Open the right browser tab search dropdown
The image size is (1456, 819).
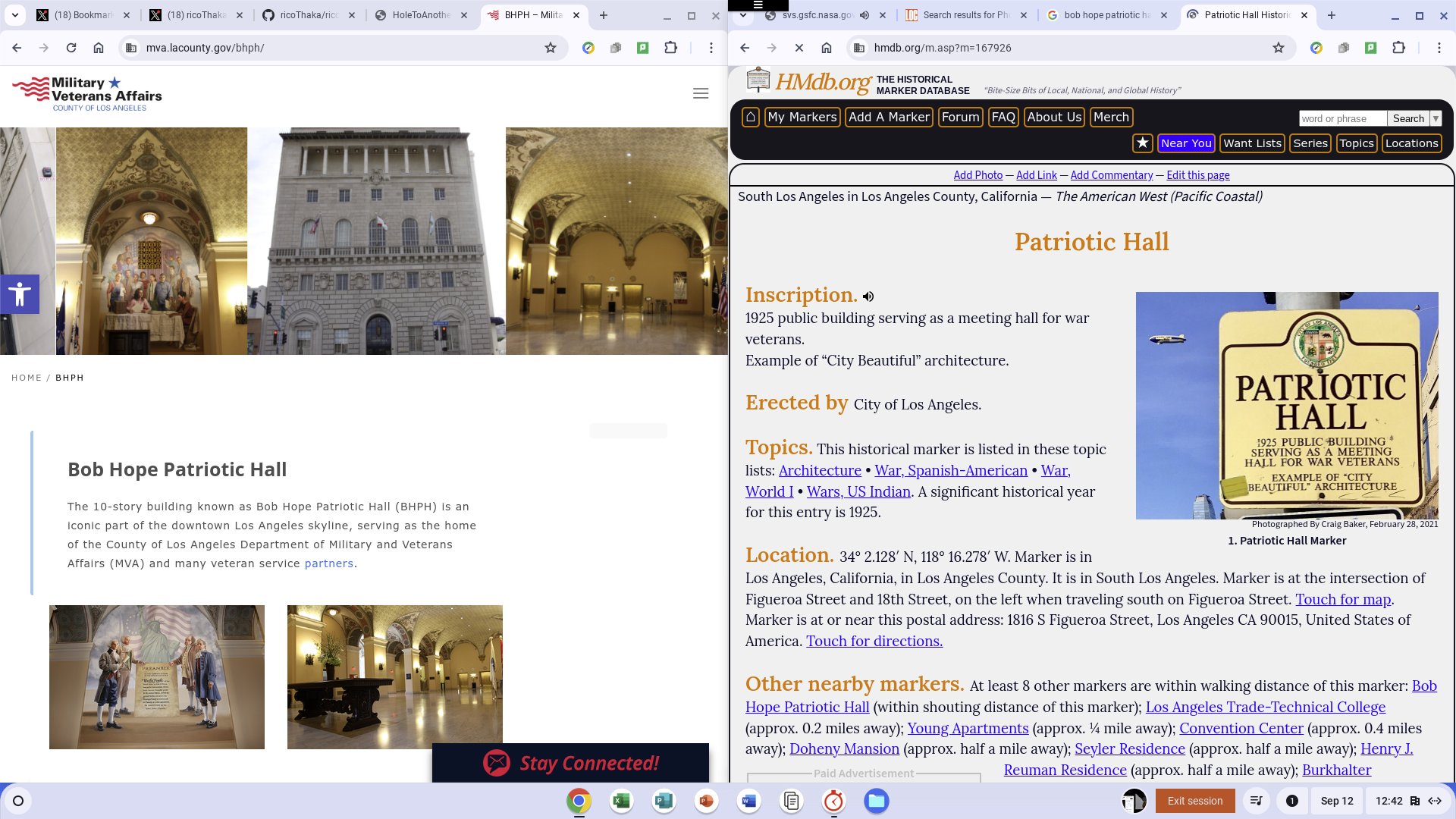743,15
